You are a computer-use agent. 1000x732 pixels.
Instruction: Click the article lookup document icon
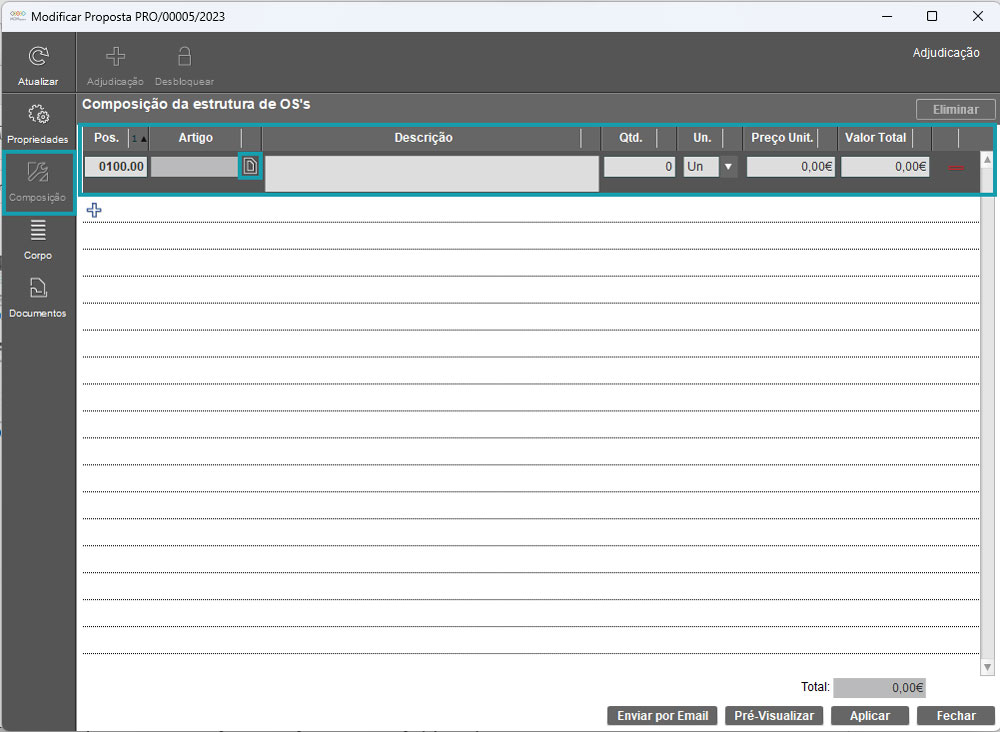pyautogui.click(x=250, y=166)
